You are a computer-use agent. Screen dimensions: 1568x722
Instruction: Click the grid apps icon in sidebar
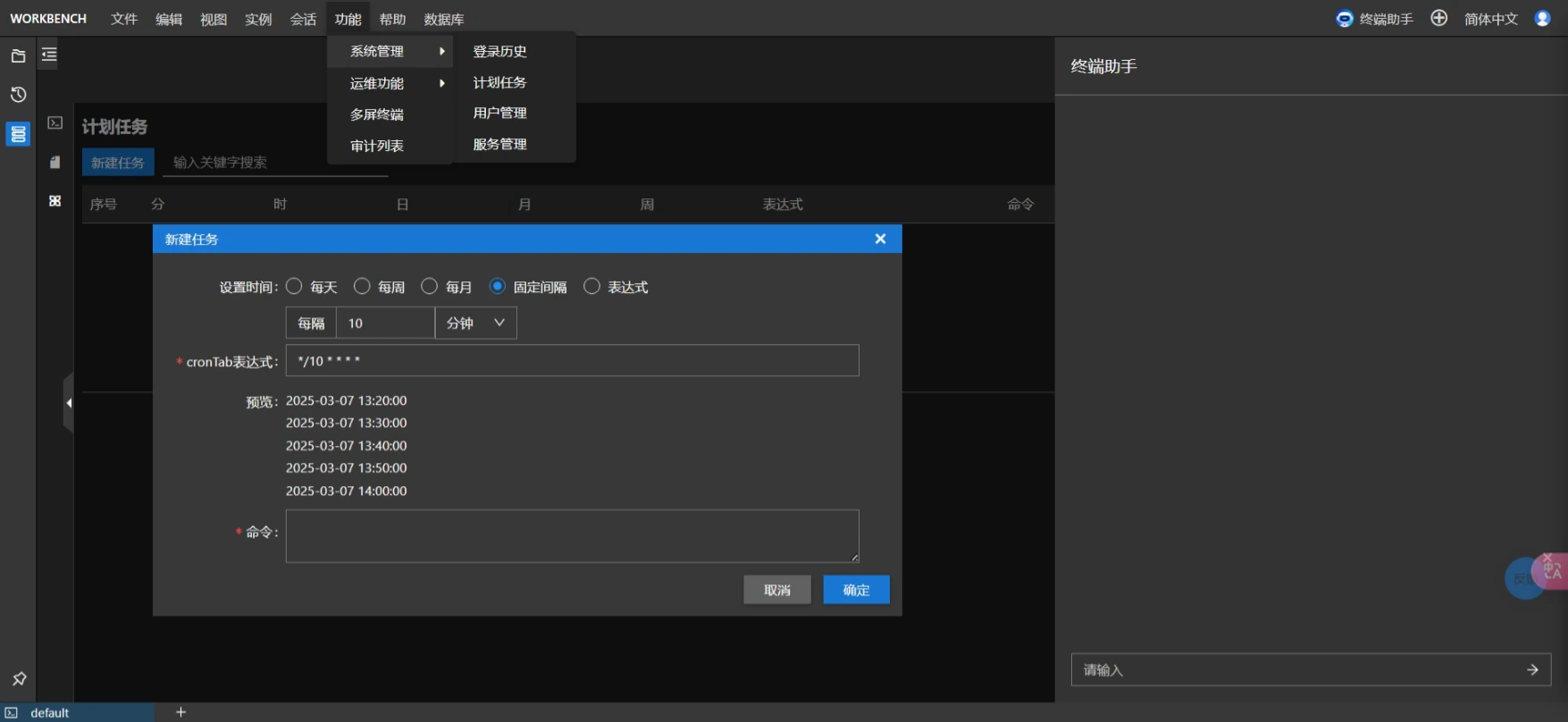[55, 201]
